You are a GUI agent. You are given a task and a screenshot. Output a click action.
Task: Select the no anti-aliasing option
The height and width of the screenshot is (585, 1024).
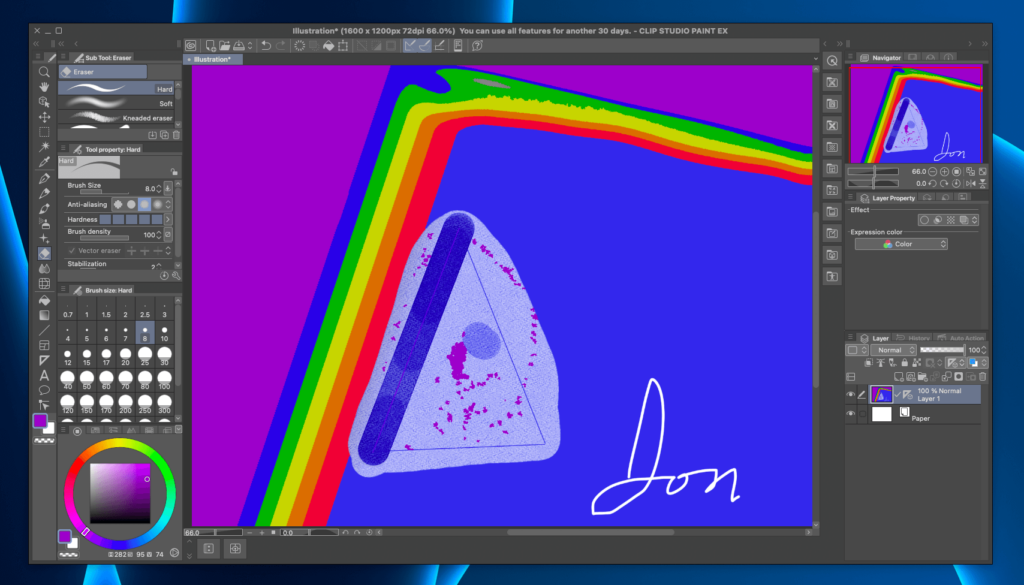click(x=118, y=204)
